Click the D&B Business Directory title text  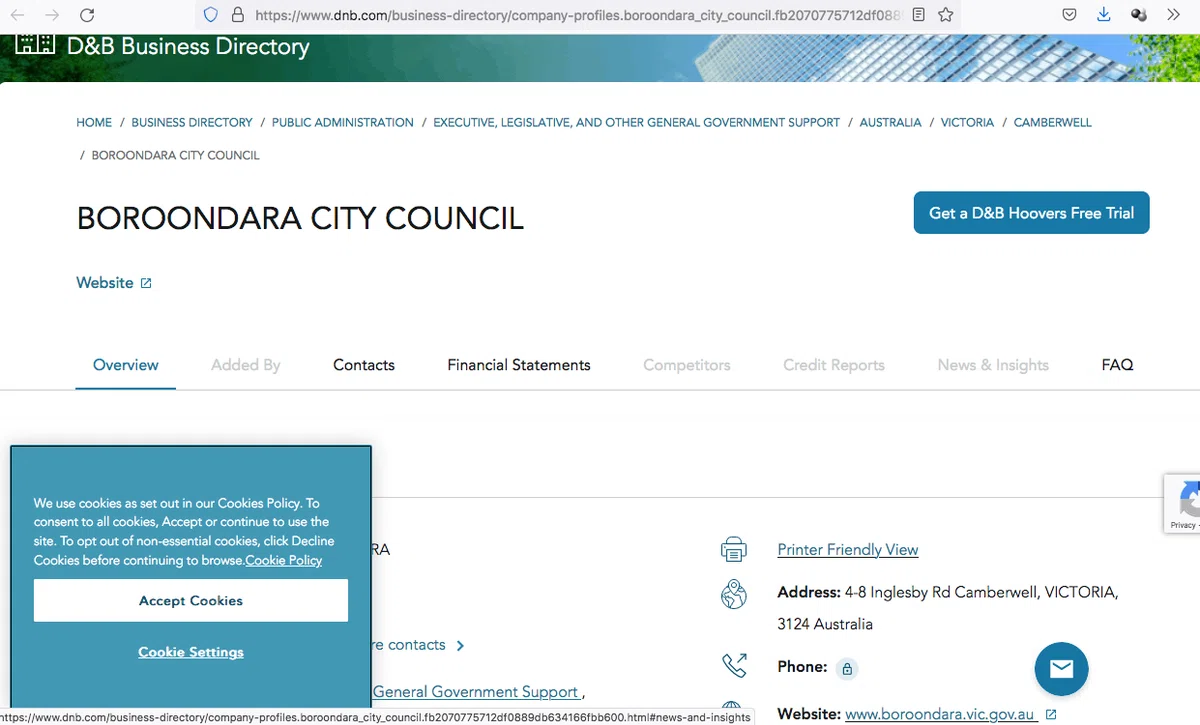click(x=188, y=46)
